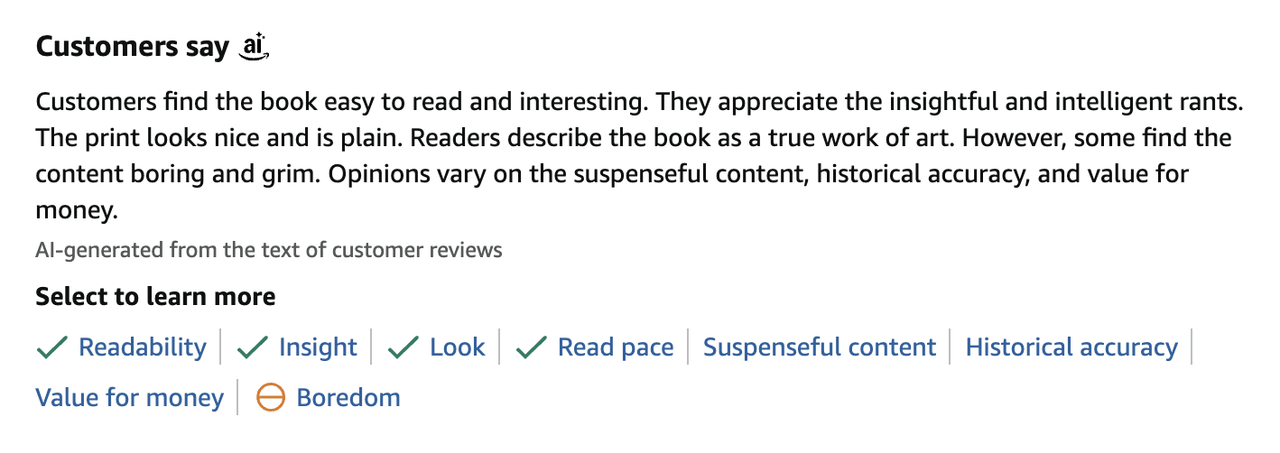Click the green checkmark beside Insight
The height and width of the screenshot is (453, 1280).
(x=252, y=348)
